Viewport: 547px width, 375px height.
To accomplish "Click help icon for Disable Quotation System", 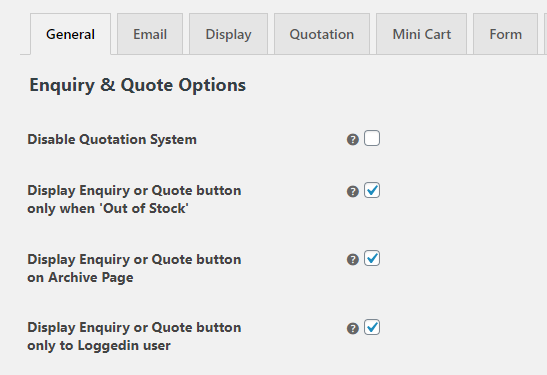I will point(353,140).
